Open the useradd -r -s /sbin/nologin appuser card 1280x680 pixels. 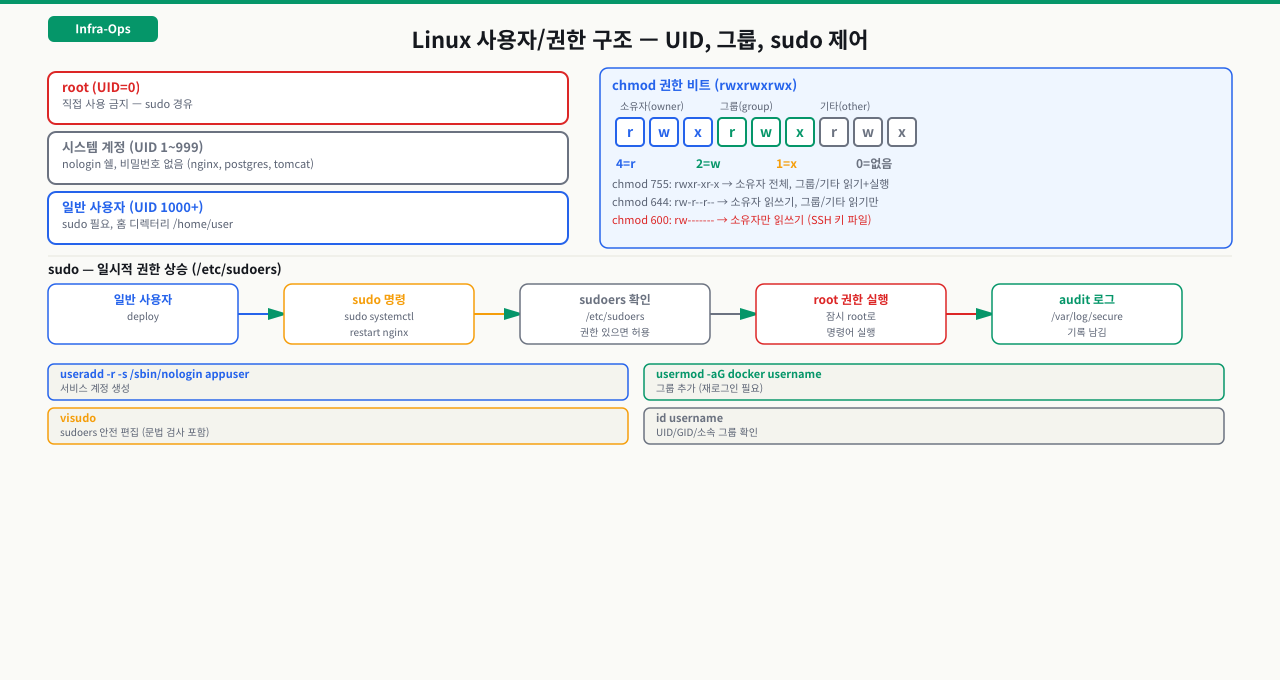point(338,382)
